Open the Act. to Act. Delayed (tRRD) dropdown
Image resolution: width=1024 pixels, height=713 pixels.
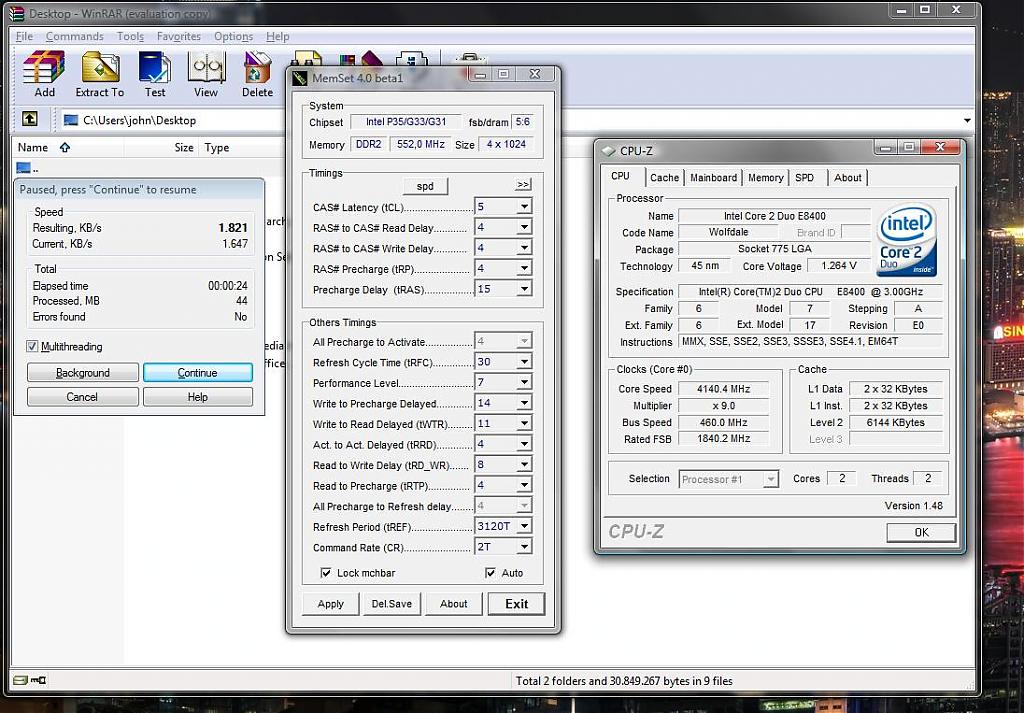524,444
